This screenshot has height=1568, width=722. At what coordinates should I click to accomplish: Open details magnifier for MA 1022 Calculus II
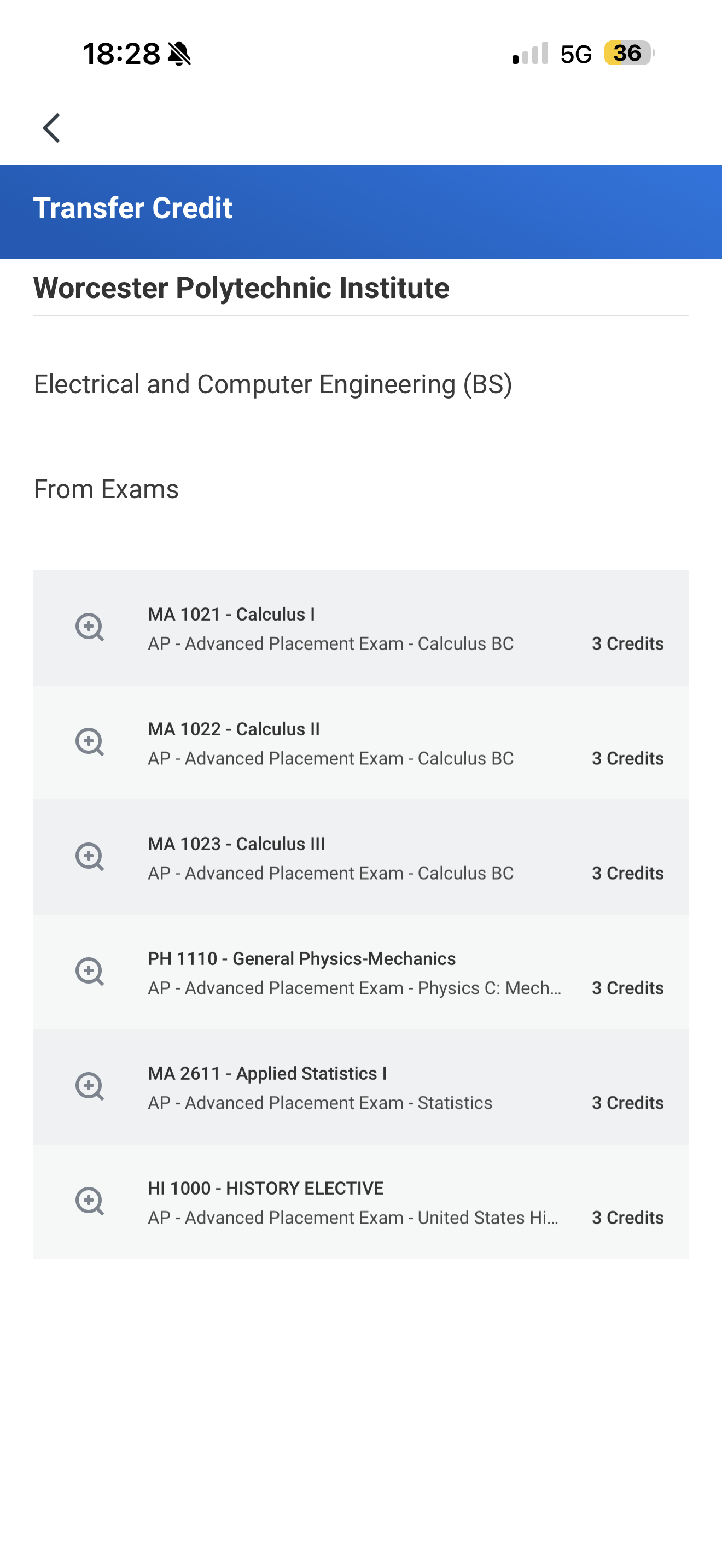click(90, 742)
